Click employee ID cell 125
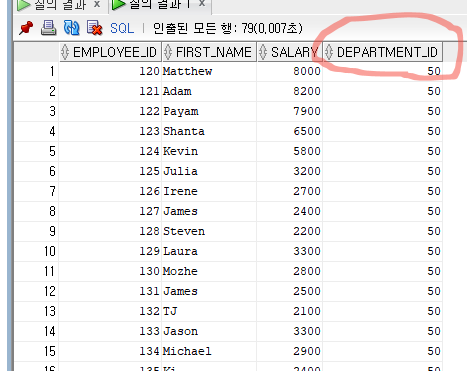The image size is (467, 371). click(x=110, y=171)
